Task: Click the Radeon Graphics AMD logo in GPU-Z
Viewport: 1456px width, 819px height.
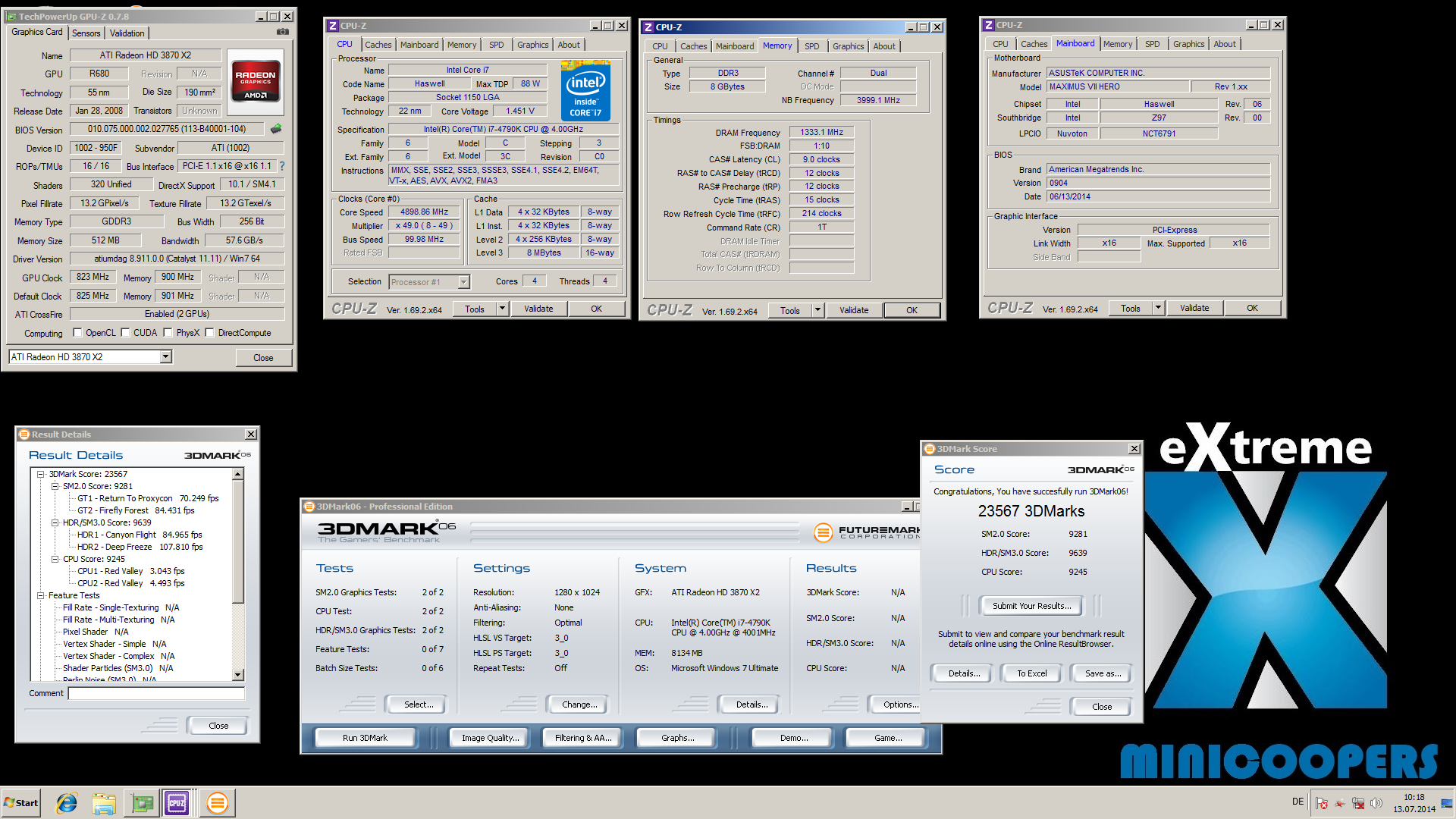Action: point(256,81)
